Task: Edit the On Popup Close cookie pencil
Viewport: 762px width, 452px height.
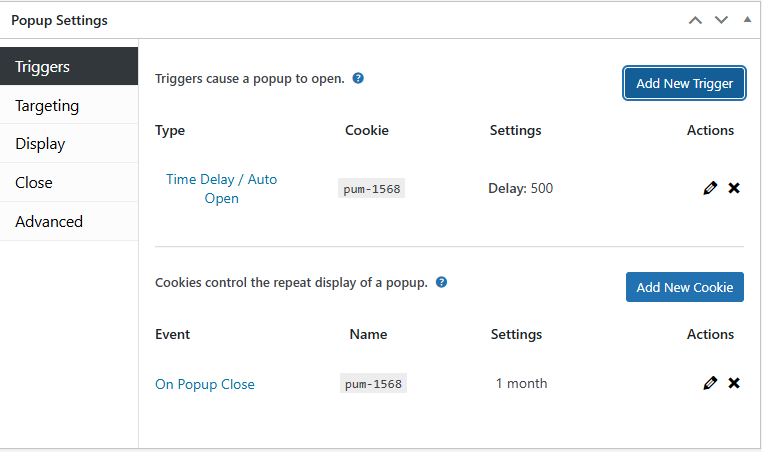Action: 710,383
